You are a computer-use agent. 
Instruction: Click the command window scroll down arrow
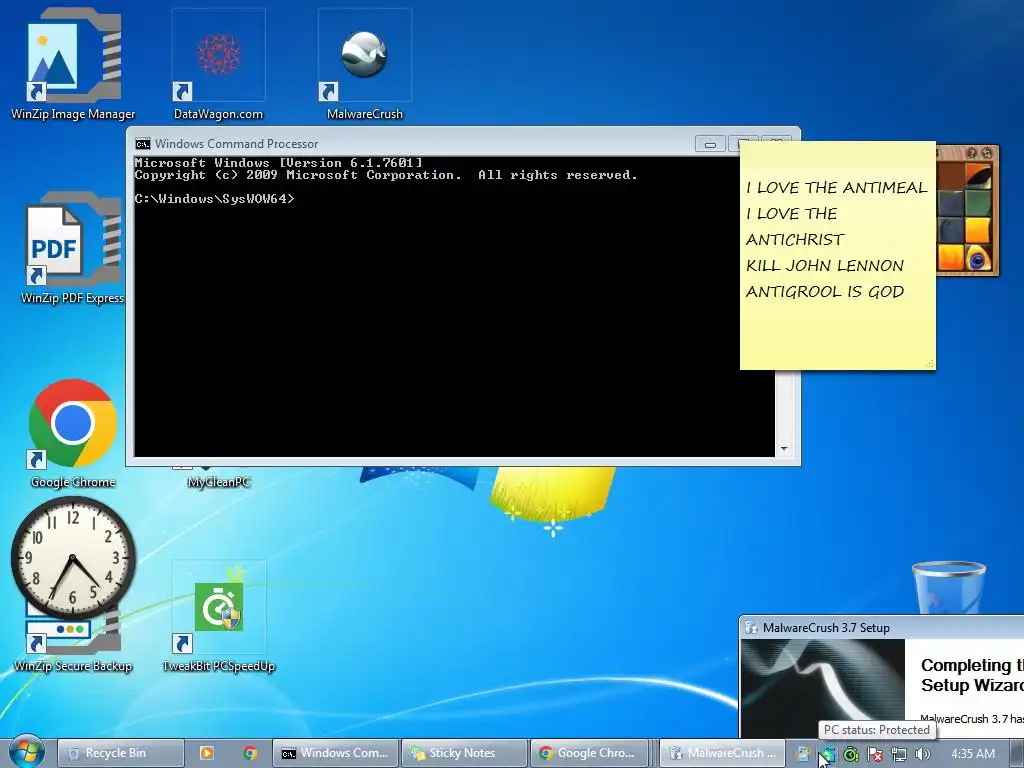pos(784,449)
